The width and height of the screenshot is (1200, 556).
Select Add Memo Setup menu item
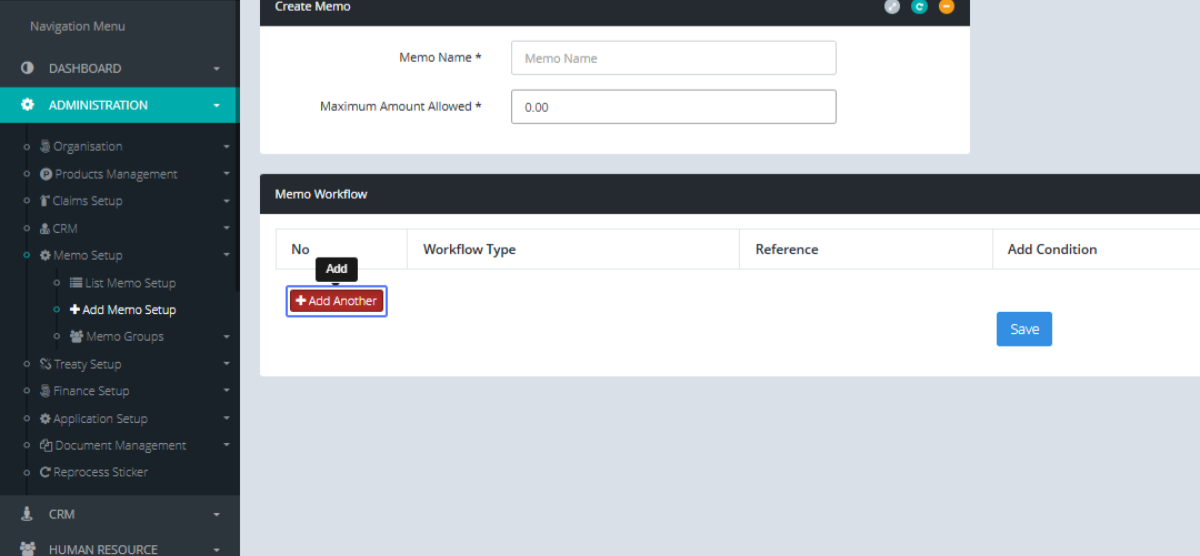128,310
